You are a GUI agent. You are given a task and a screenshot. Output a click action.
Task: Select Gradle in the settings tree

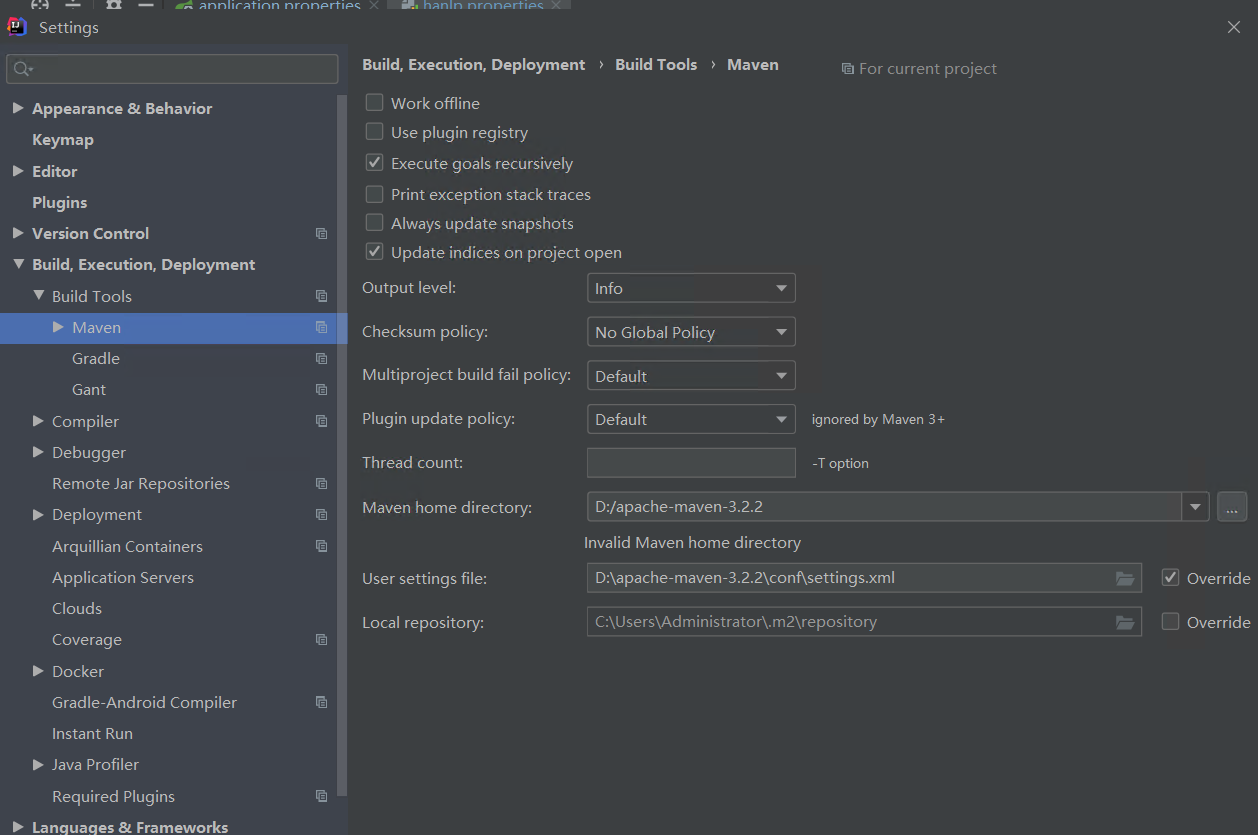96,359
